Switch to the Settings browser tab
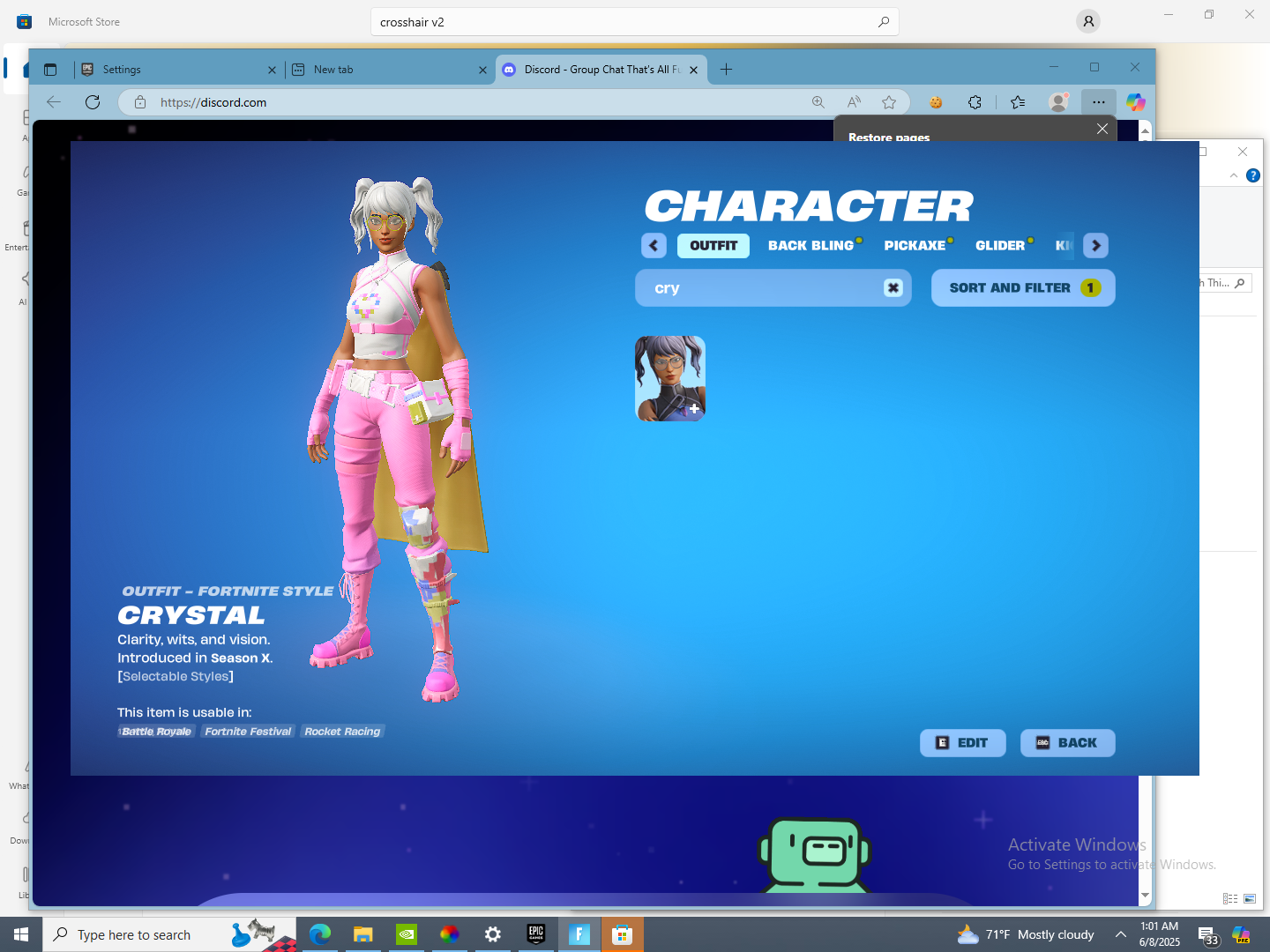1270x952 pixels. [177, 70]
